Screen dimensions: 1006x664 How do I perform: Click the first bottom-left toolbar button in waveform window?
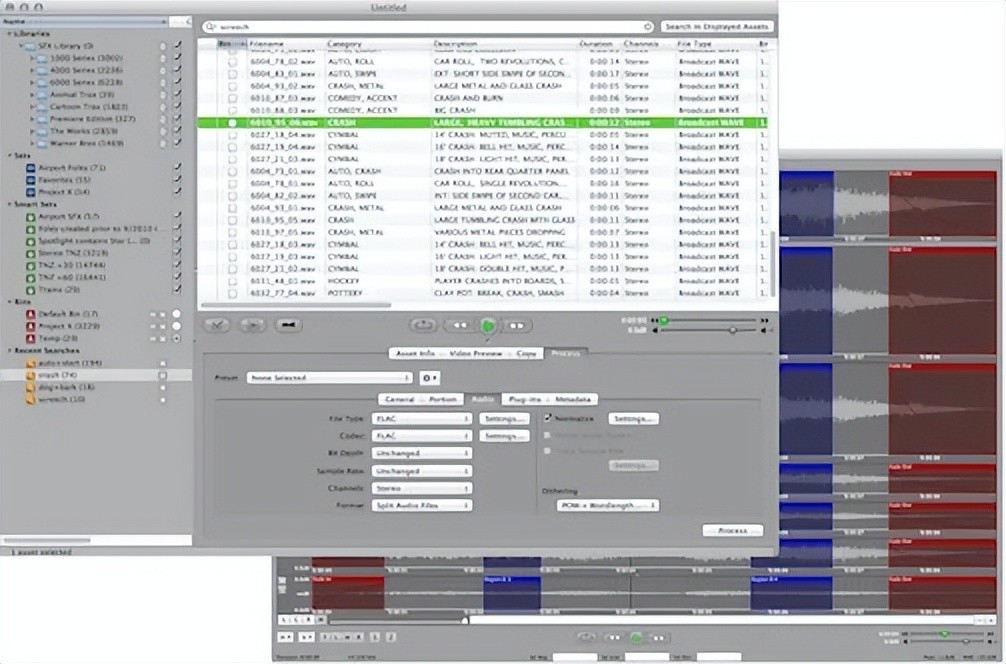(286, 637)
